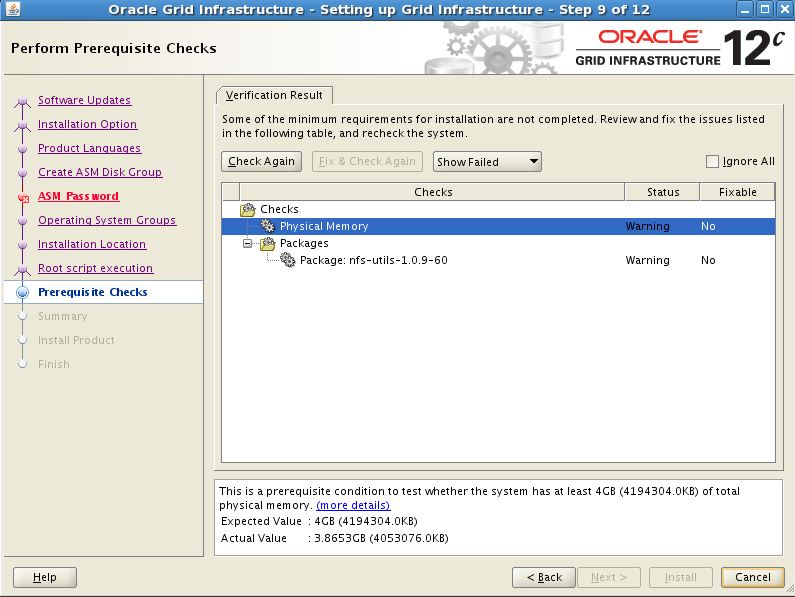The image size is (795, 597).
Task: Click the Actual Value 3.8653GB text
Action: point(381,538)
